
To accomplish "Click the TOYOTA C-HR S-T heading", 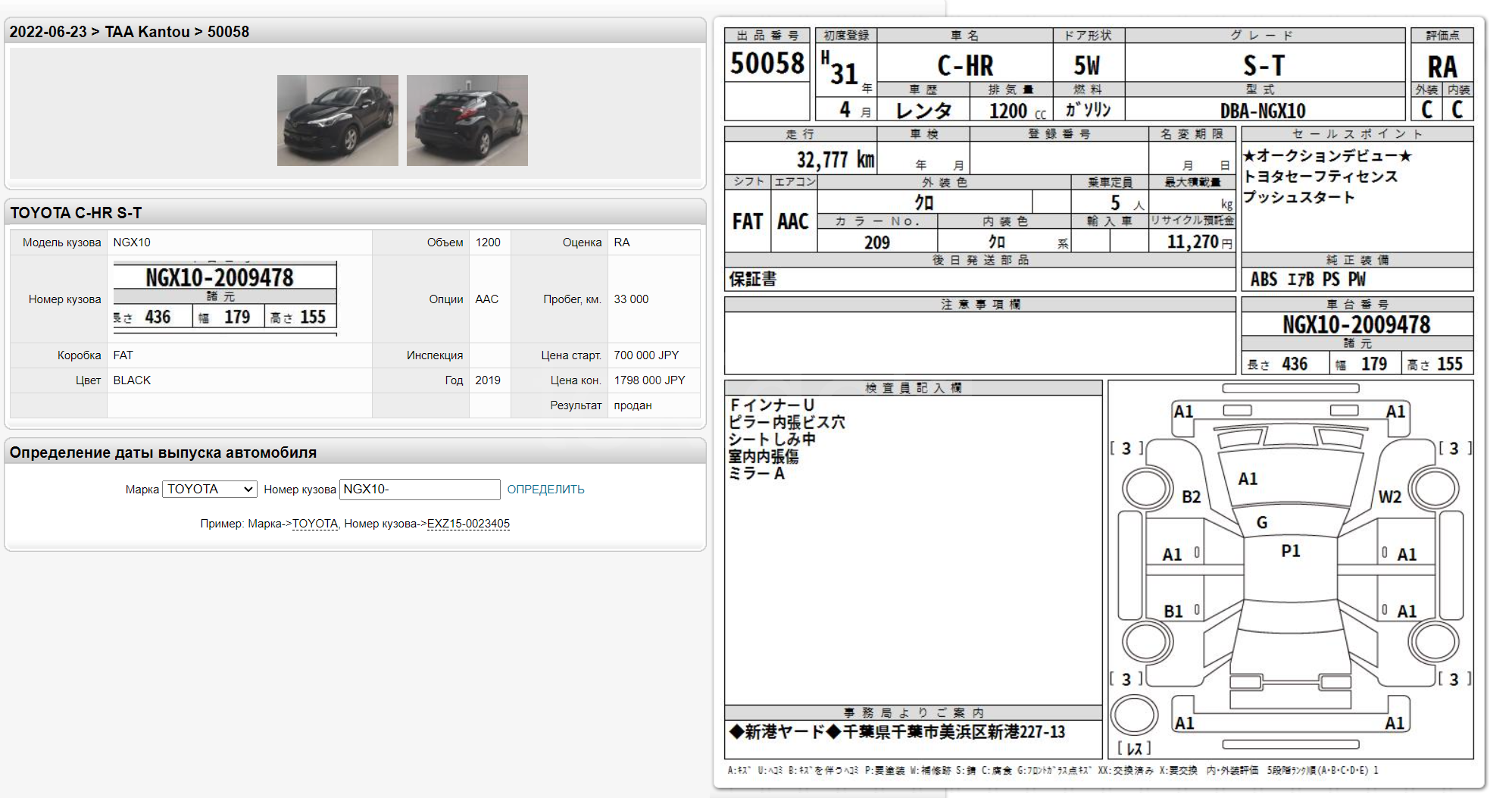I will pos(76,213).
